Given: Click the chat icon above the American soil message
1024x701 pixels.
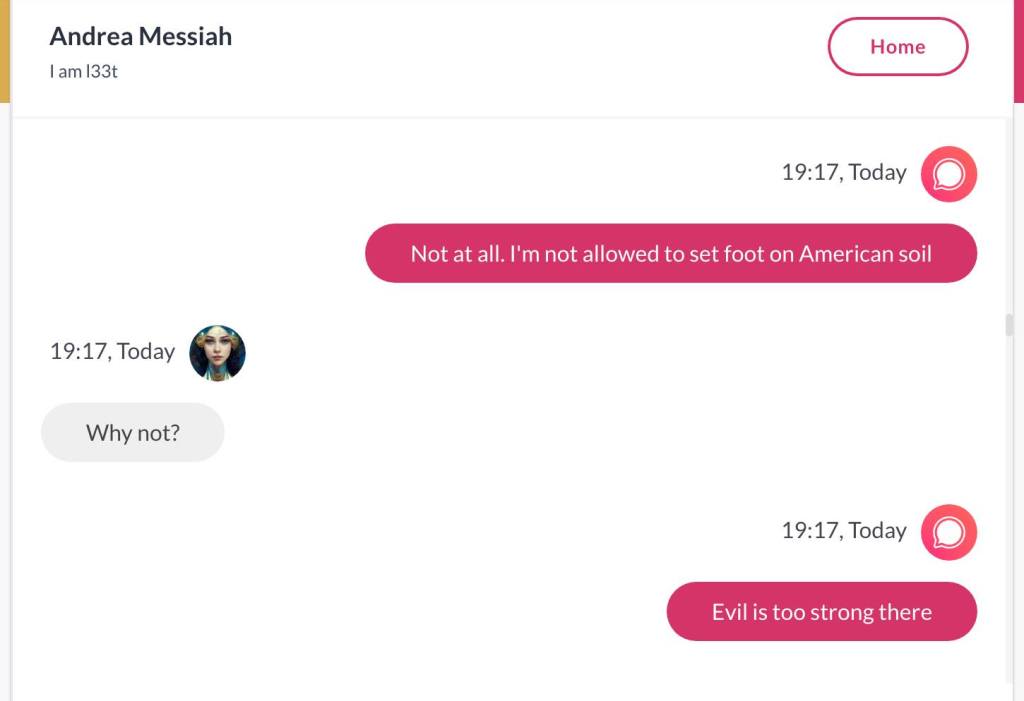Looking at the screenshot, I should point(948,174).
